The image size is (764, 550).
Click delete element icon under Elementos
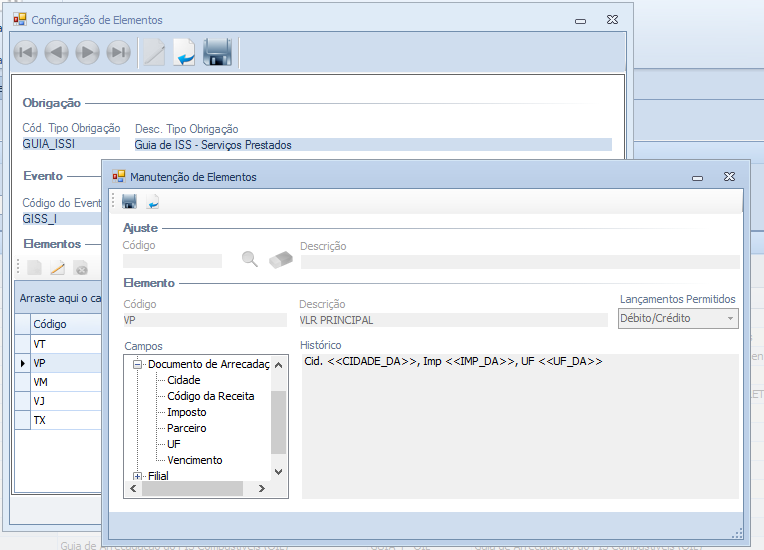click(80, 267)
